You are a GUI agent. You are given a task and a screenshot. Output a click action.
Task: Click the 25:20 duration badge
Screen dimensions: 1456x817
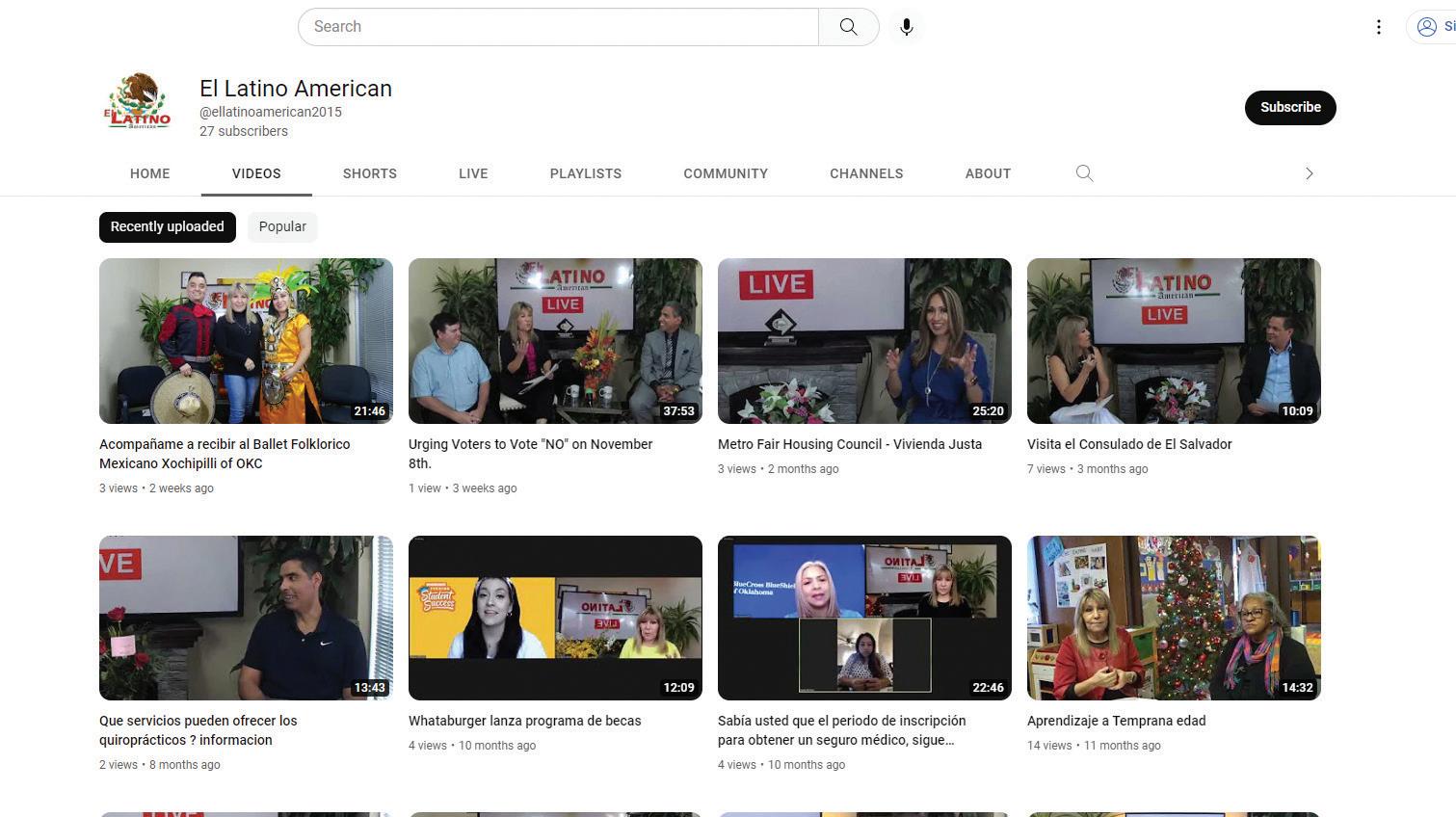(x=988, y=411)
